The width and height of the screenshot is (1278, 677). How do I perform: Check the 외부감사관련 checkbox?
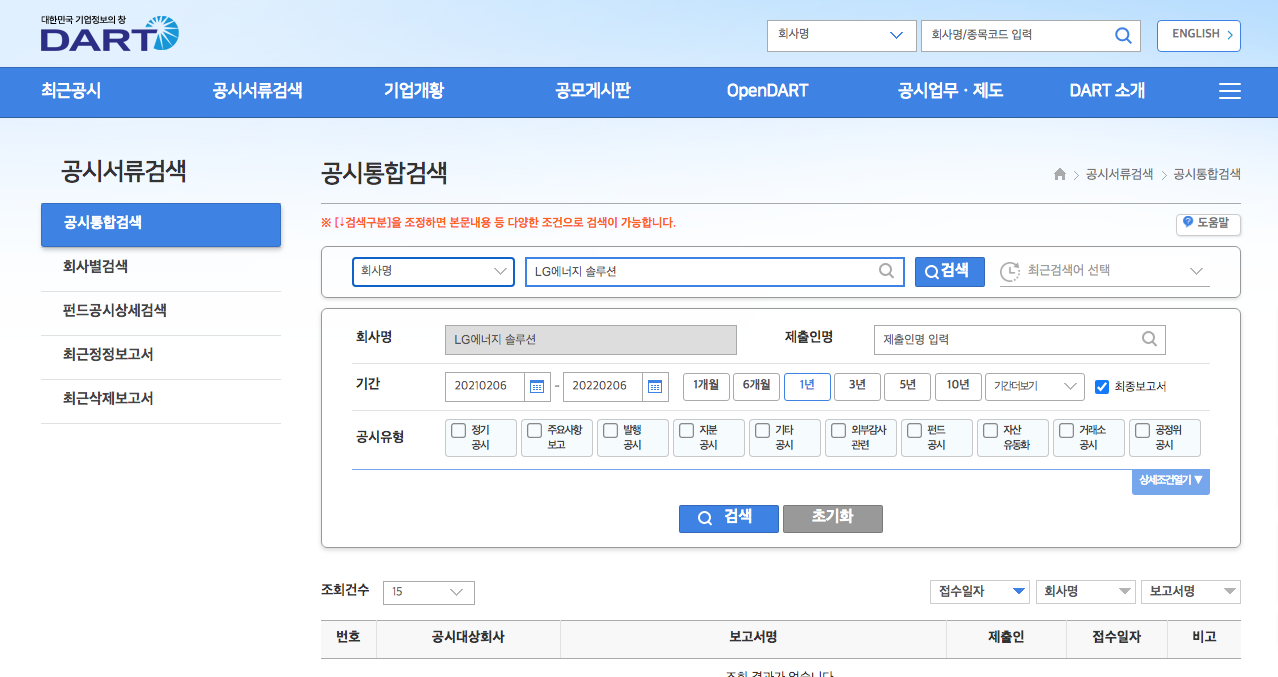coord(838,431)
